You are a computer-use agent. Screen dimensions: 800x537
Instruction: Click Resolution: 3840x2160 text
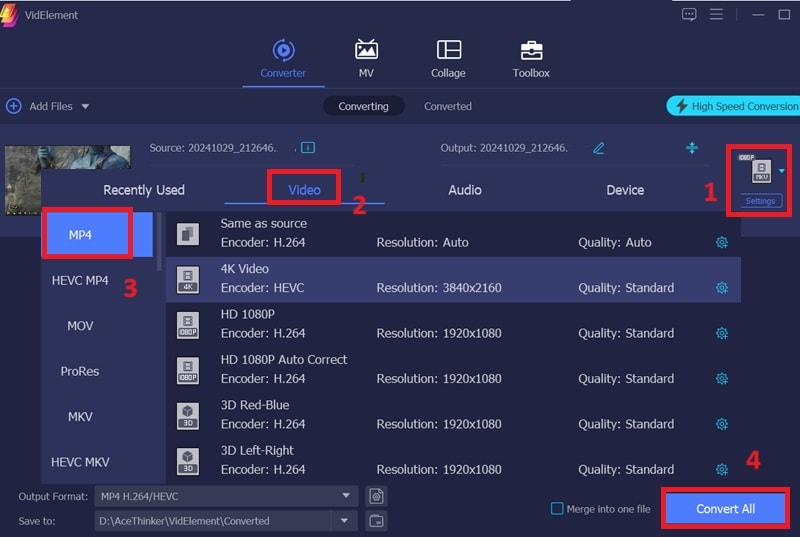click(x=439, y=288)
